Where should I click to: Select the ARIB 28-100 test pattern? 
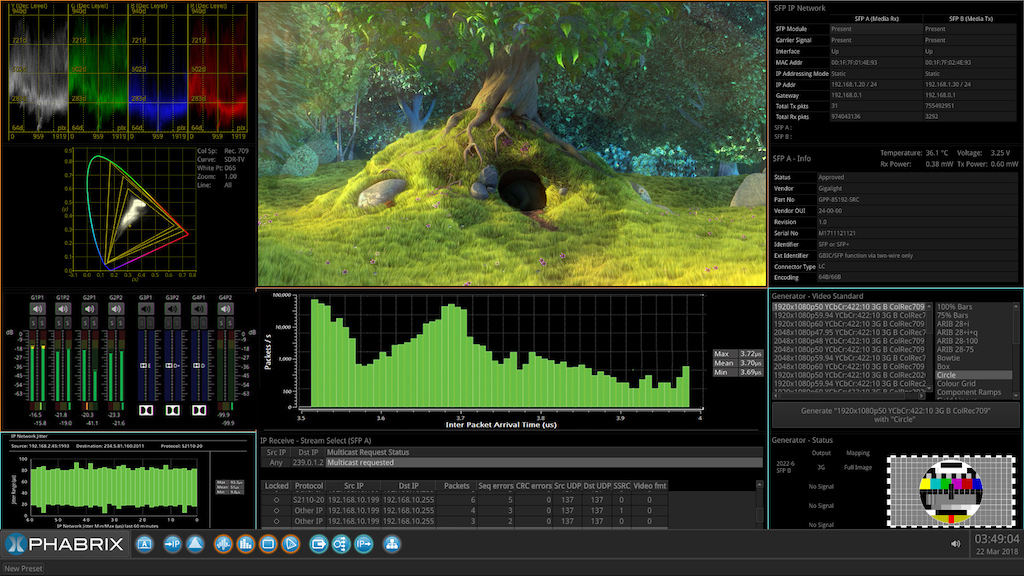[x=957, y=341]
